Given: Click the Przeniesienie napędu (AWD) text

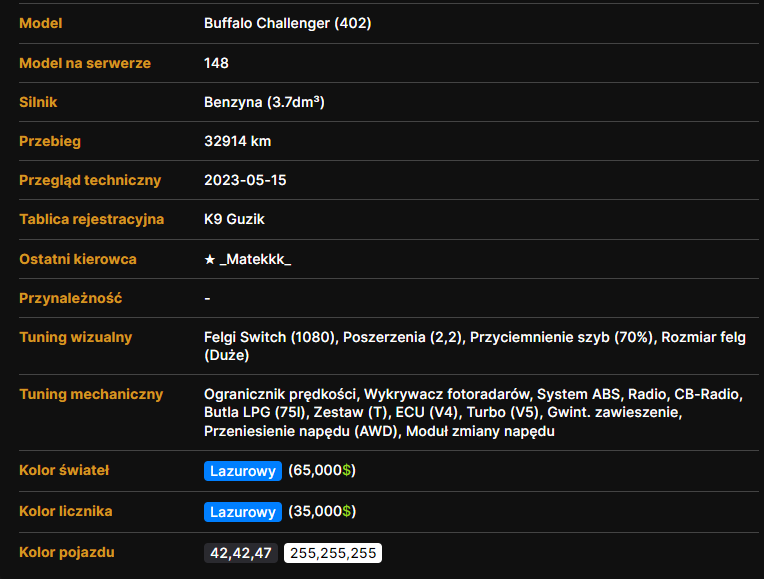Looking at the screenshot, I should coord(301,431).
